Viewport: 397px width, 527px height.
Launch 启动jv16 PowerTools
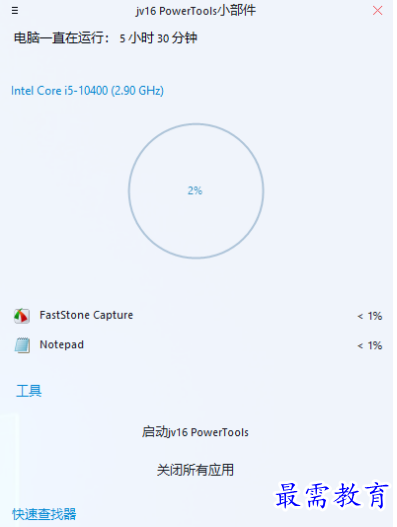point(195,432)
